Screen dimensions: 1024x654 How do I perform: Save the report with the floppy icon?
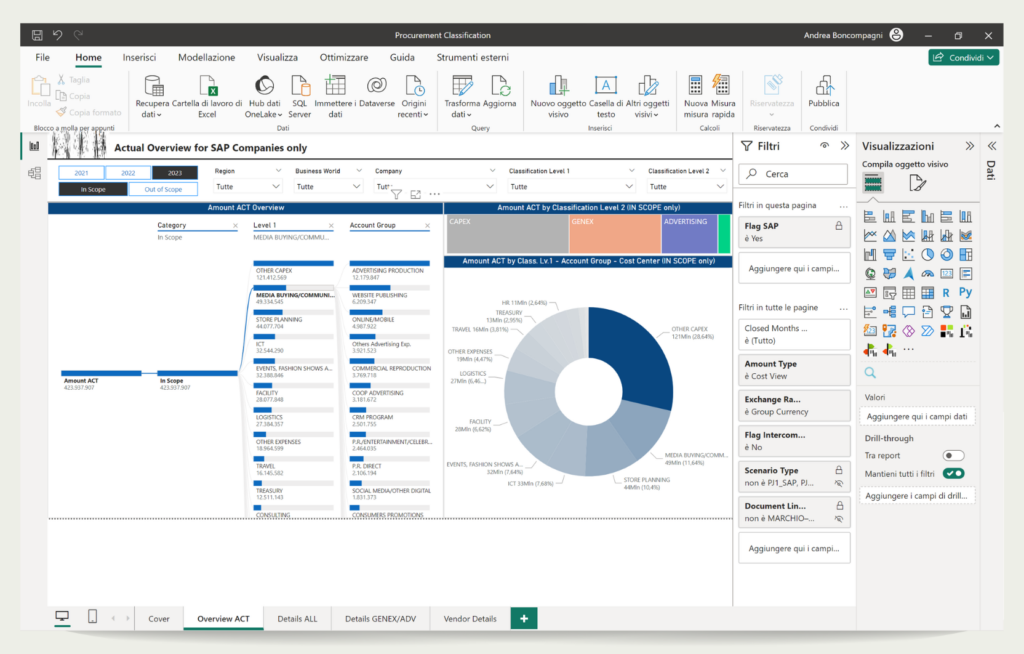[x=37, y=35]
